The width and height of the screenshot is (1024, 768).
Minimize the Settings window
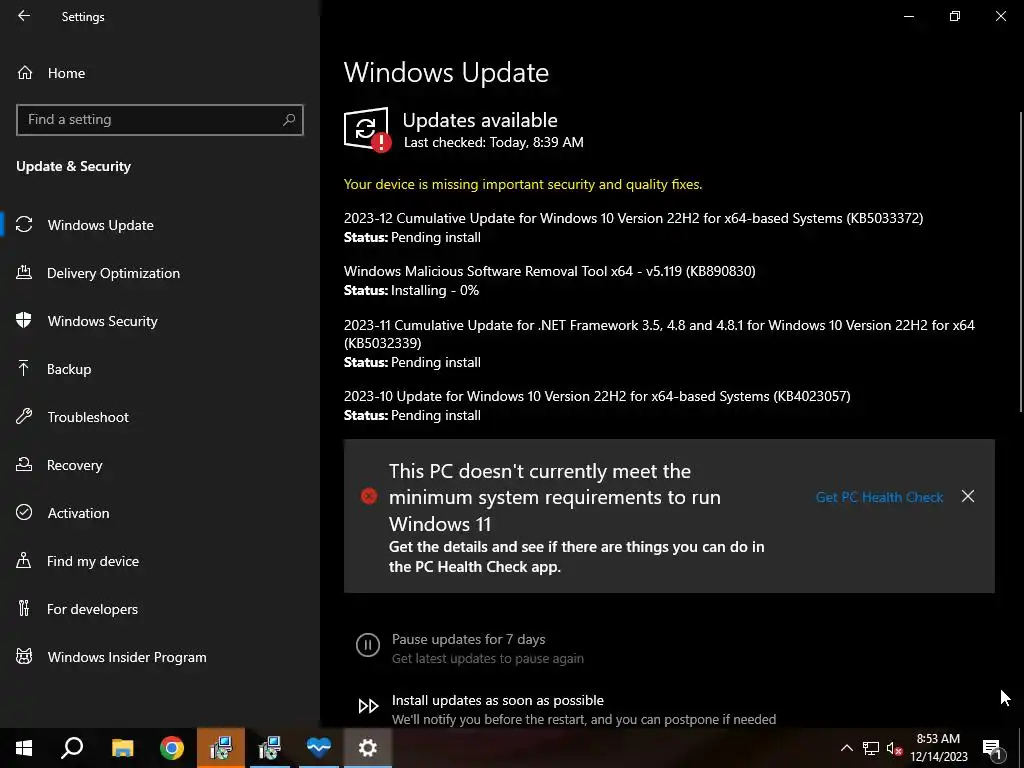pyautogui.click(x=908, y=16)
